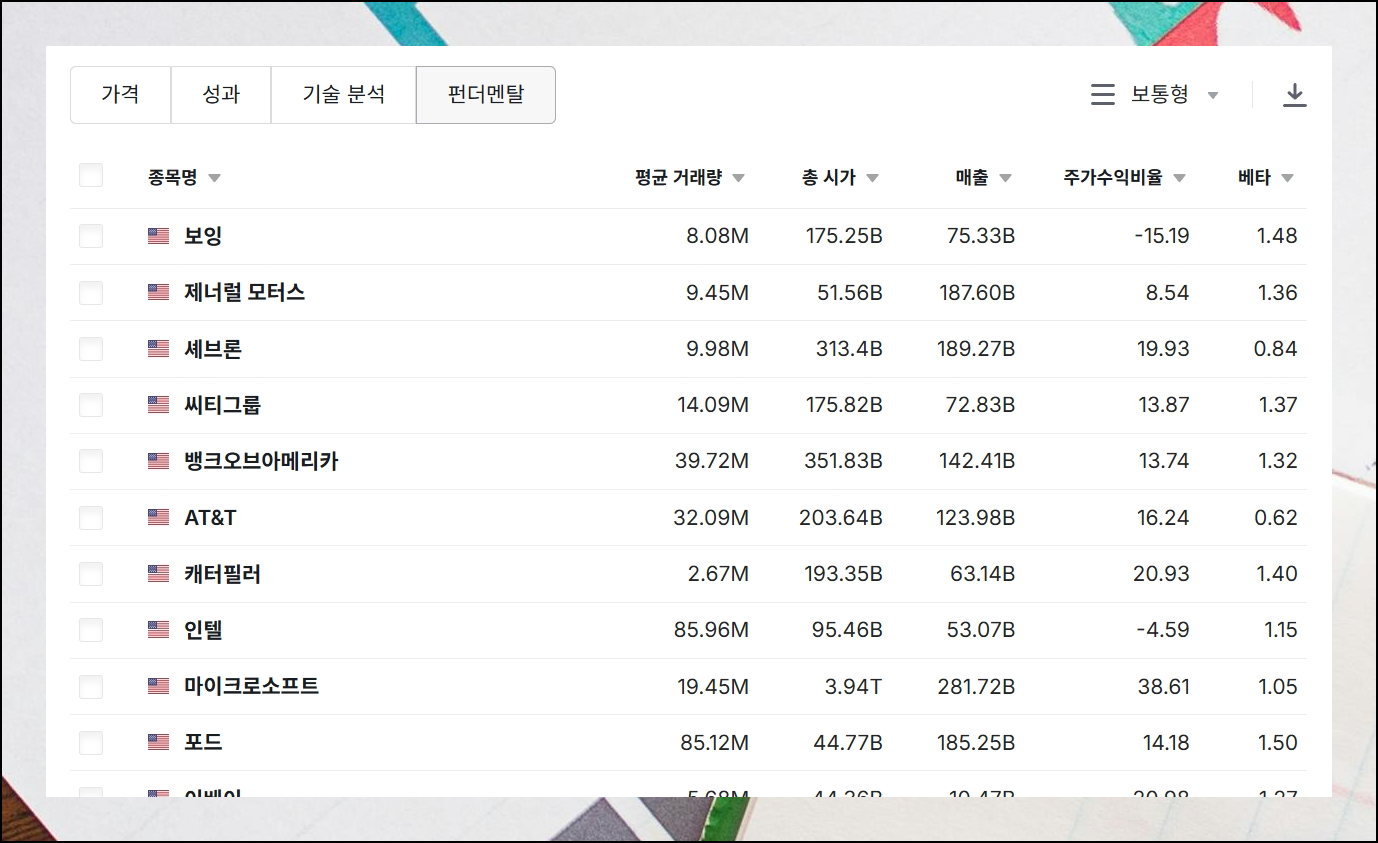Click the 189.27B revenue for 셰브론
The height and width of the screenshot is (843, 1378).
click(x=977, y=349)
